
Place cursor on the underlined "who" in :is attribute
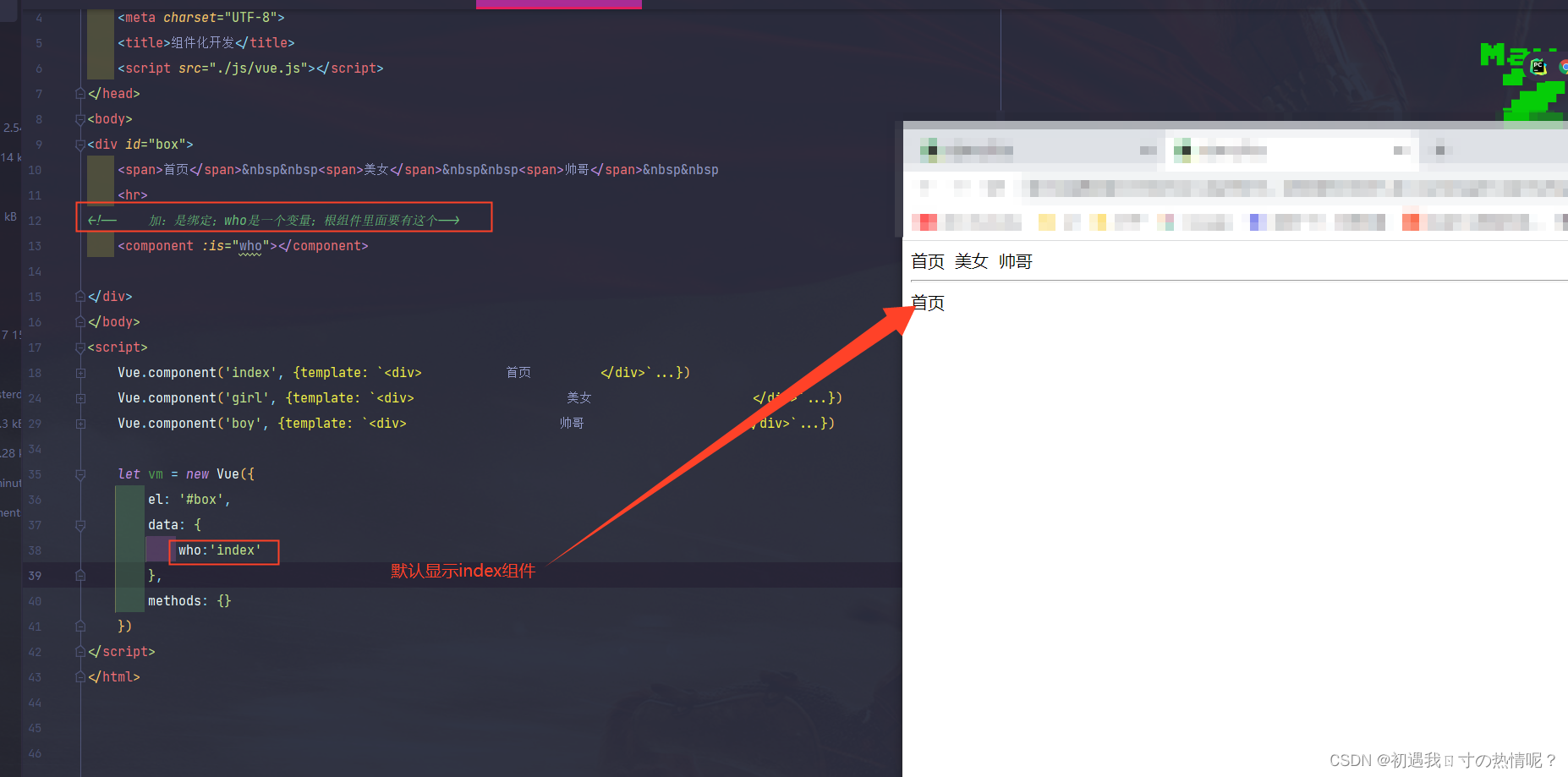(x=250, y=246)
